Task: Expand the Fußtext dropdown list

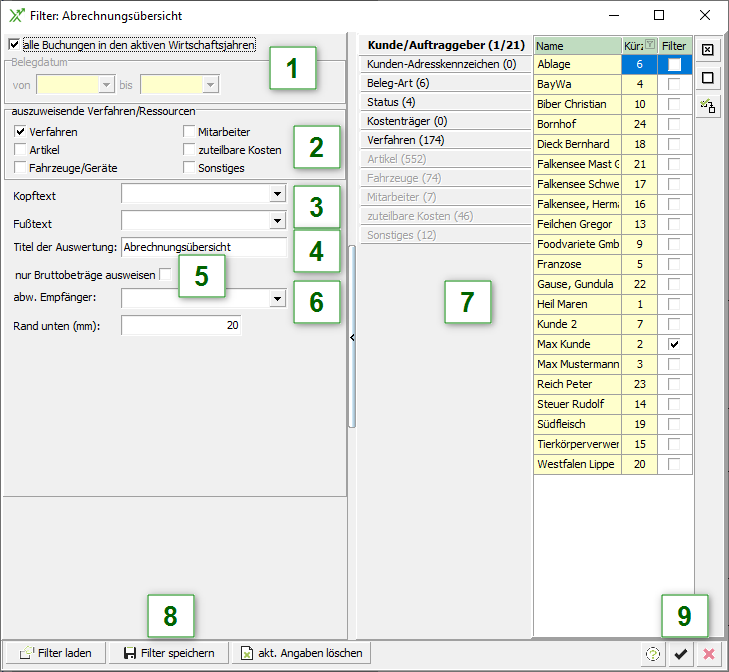Action: pyautogui.click(x=277, y=220)
